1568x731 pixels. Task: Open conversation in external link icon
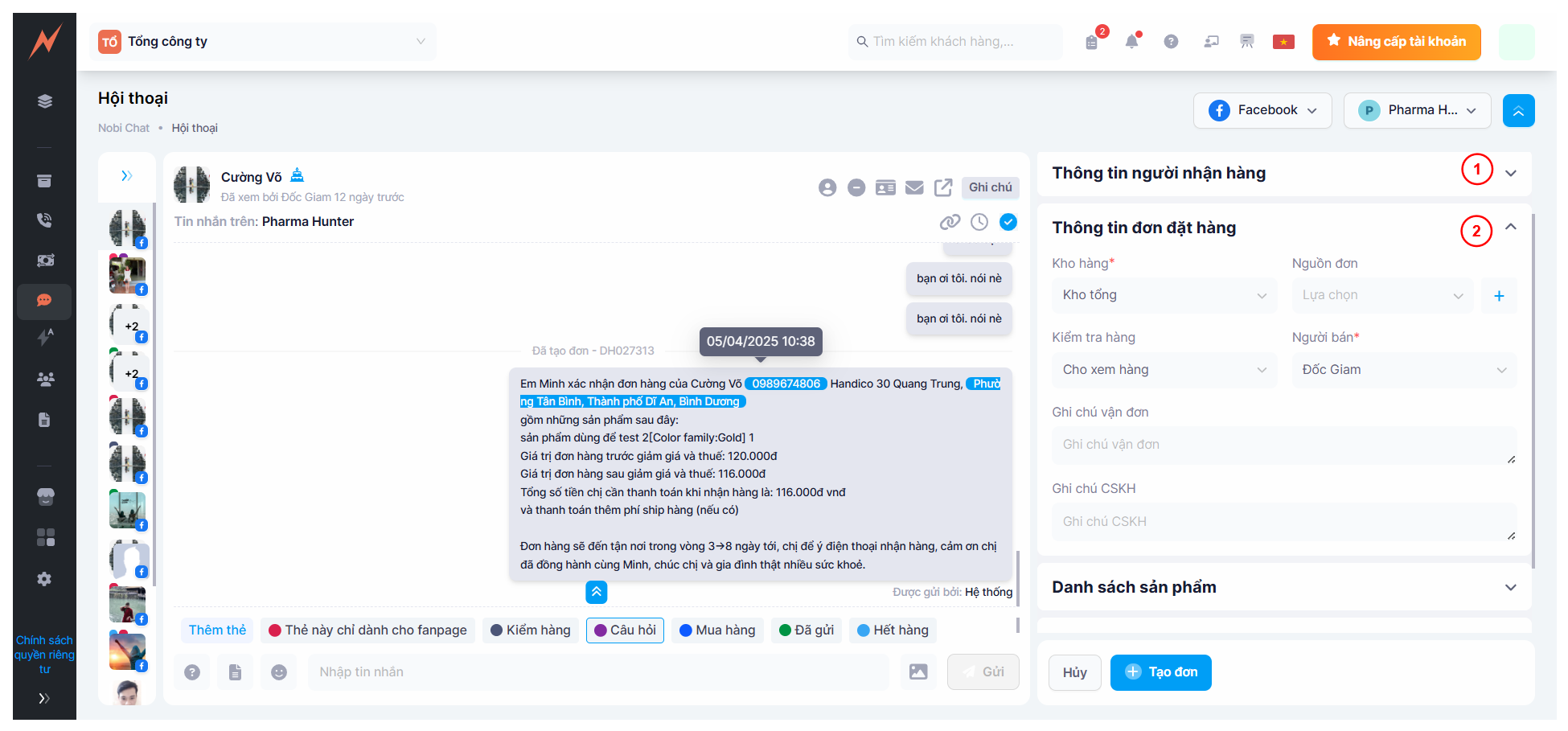click(943, 187)
